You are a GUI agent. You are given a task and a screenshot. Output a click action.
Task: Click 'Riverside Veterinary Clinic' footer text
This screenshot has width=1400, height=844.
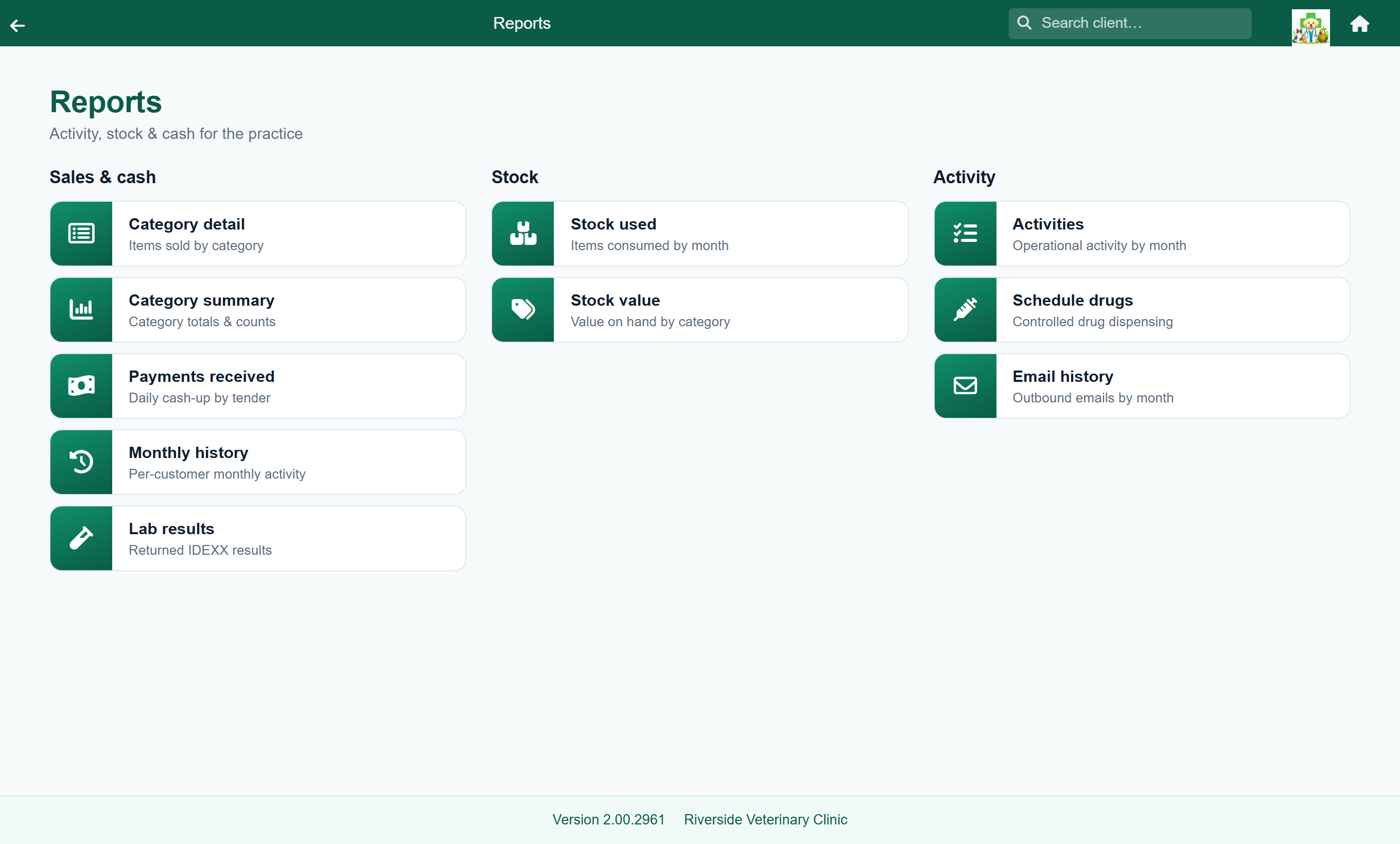tap(765, 819)
